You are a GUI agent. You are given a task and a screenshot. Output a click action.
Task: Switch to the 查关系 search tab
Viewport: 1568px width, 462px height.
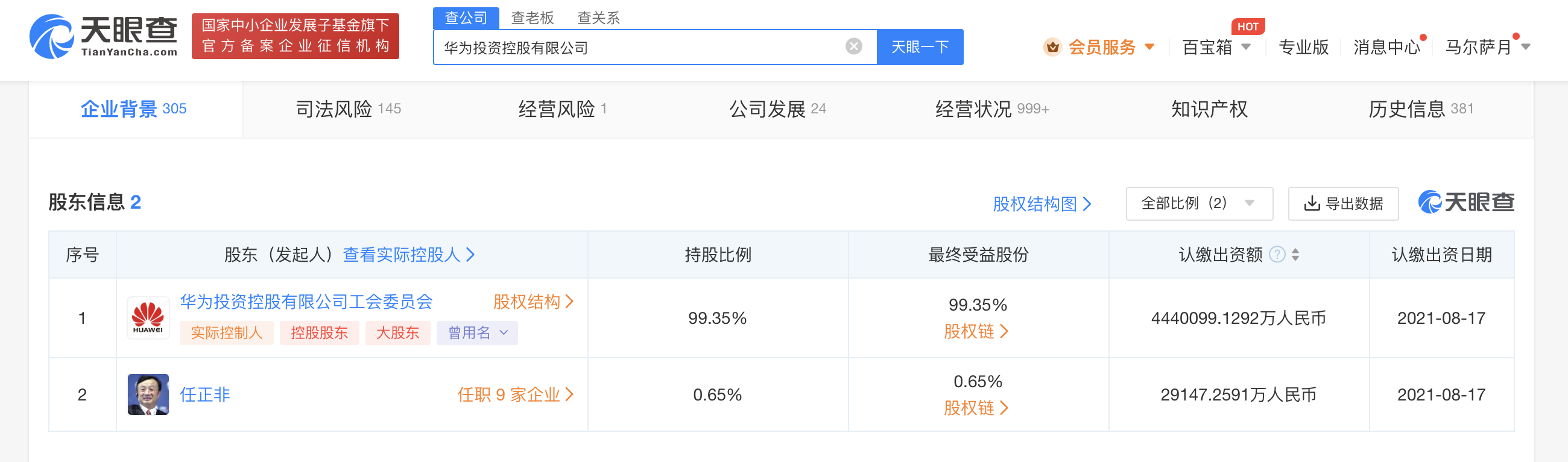[x=598, y=17]
